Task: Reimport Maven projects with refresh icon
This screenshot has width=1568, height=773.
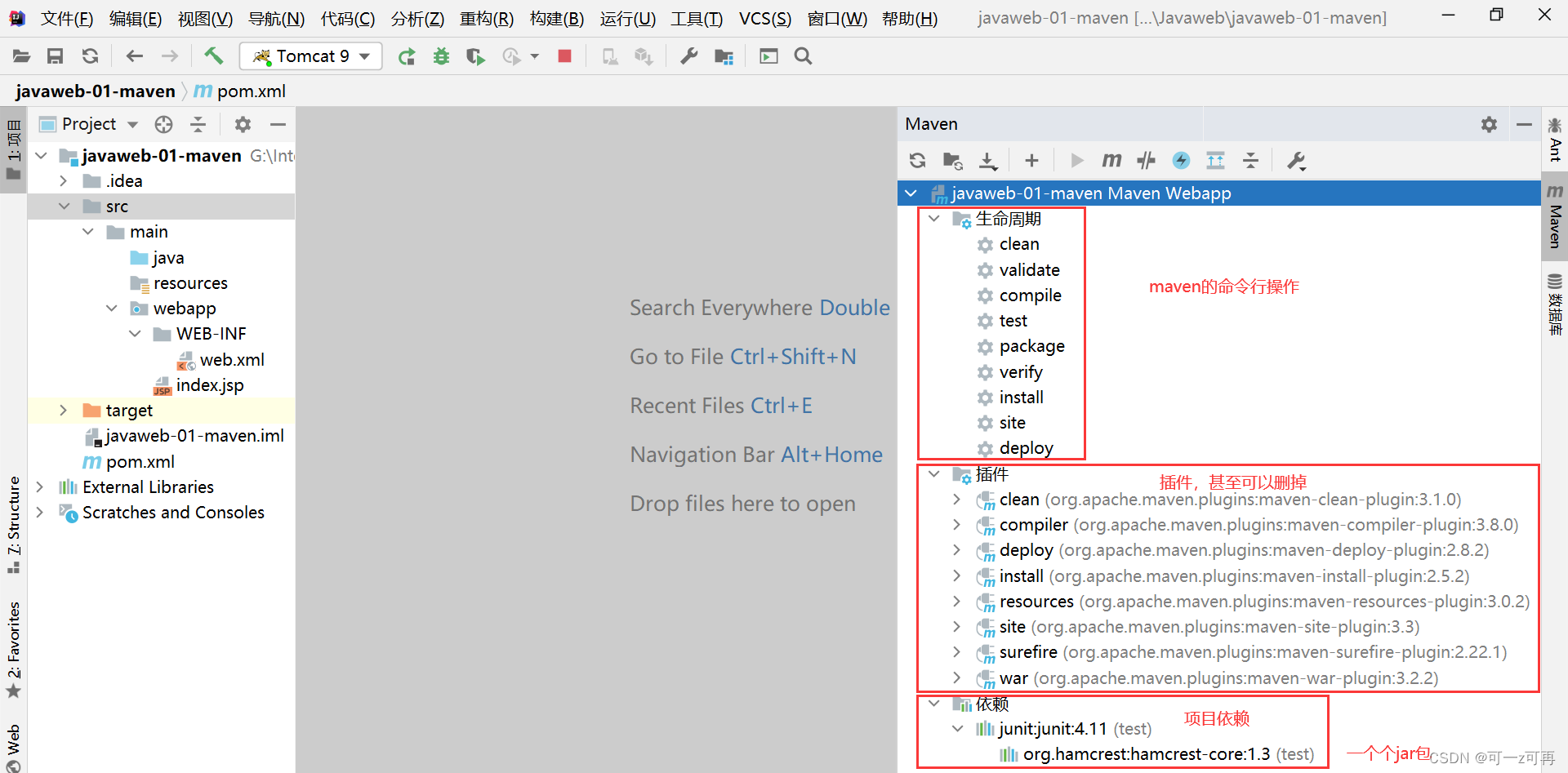Action: click(917, 160)
